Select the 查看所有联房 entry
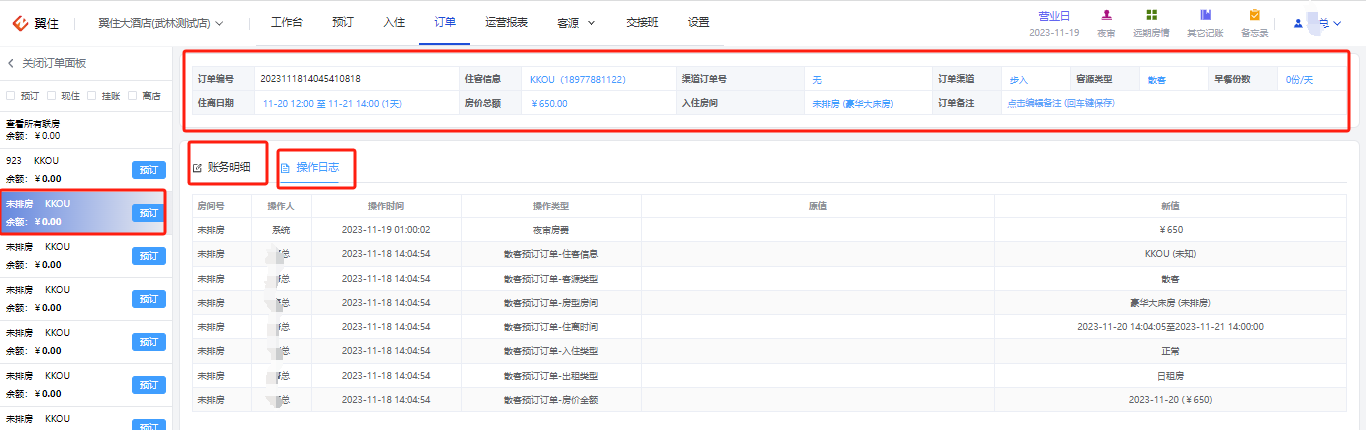The height and width of the screenshot is (430, 1366). tap(33, 123)
